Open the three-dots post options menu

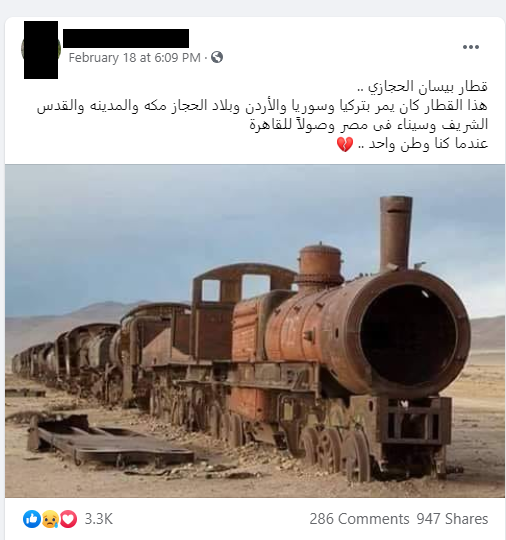(x=471, y=47)
